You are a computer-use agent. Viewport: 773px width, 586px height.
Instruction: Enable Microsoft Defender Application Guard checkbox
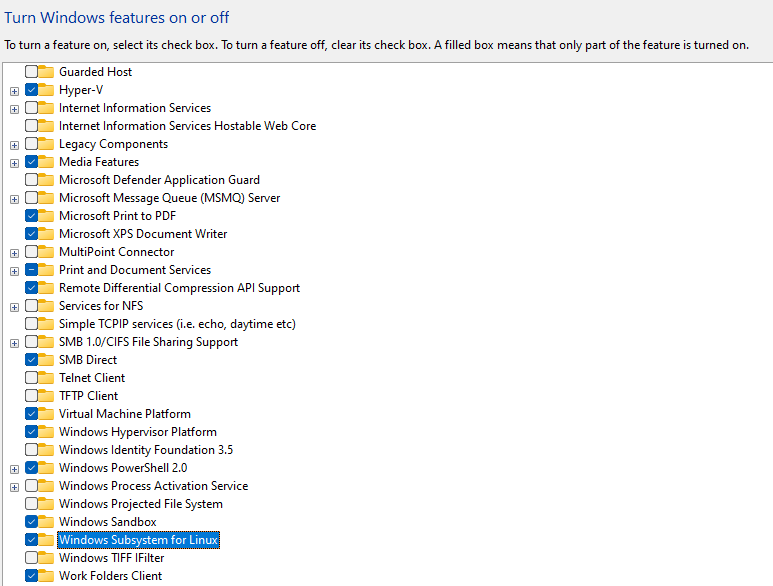32,179
